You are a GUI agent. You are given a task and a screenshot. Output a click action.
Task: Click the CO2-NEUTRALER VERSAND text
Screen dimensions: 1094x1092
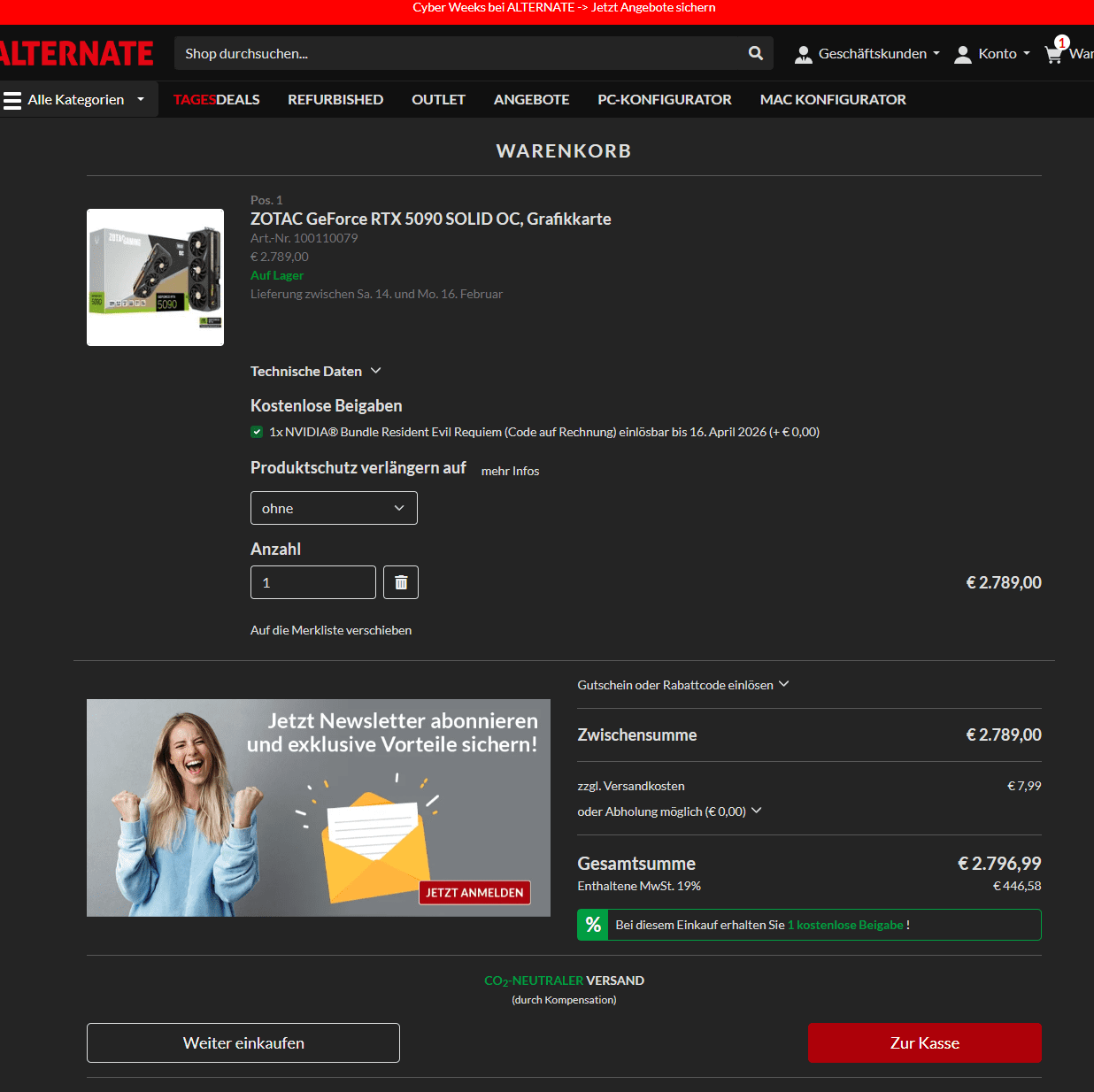pyautogui.click(x=564, y=980)
